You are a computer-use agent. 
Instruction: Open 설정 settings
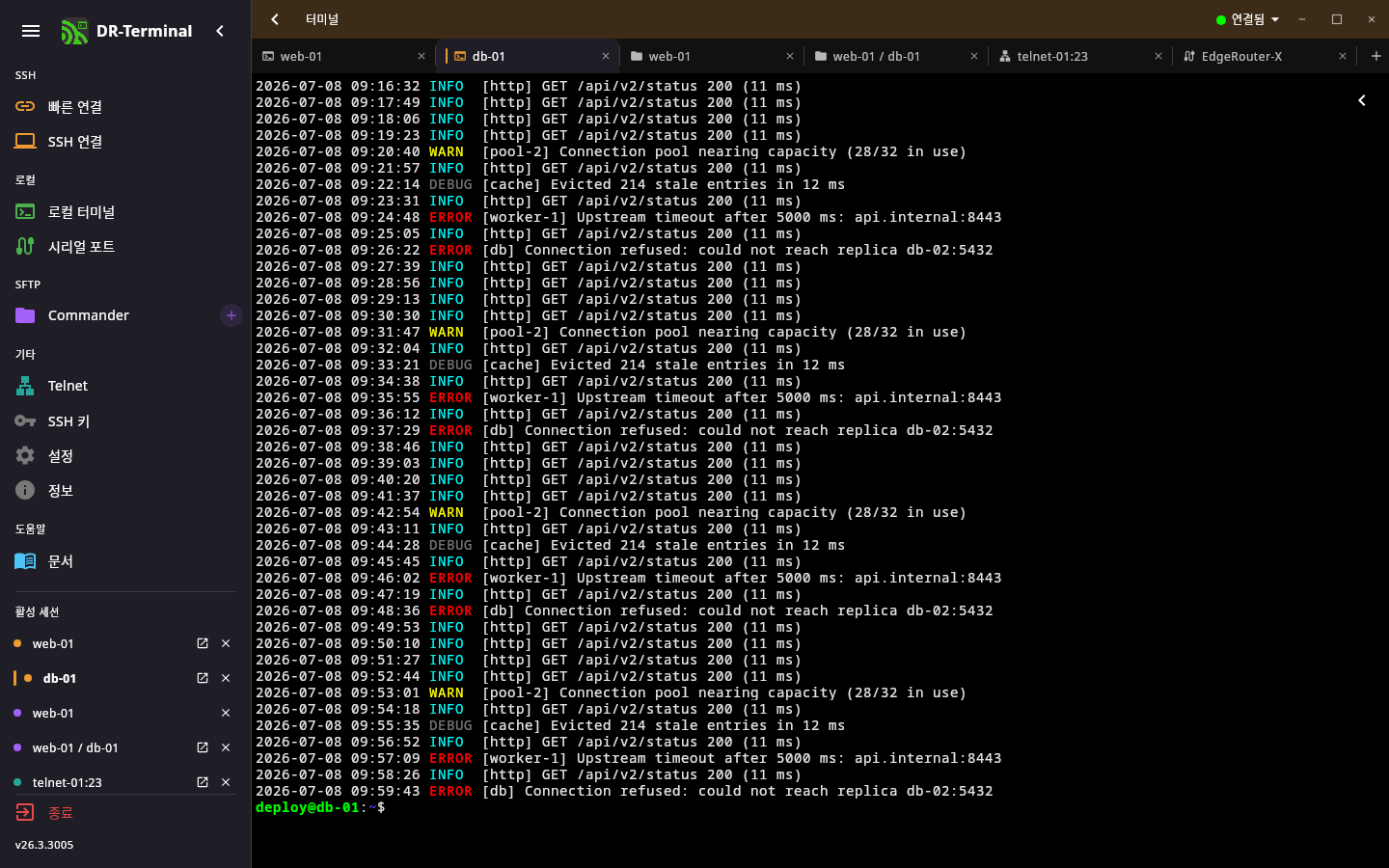click(123, 456)
